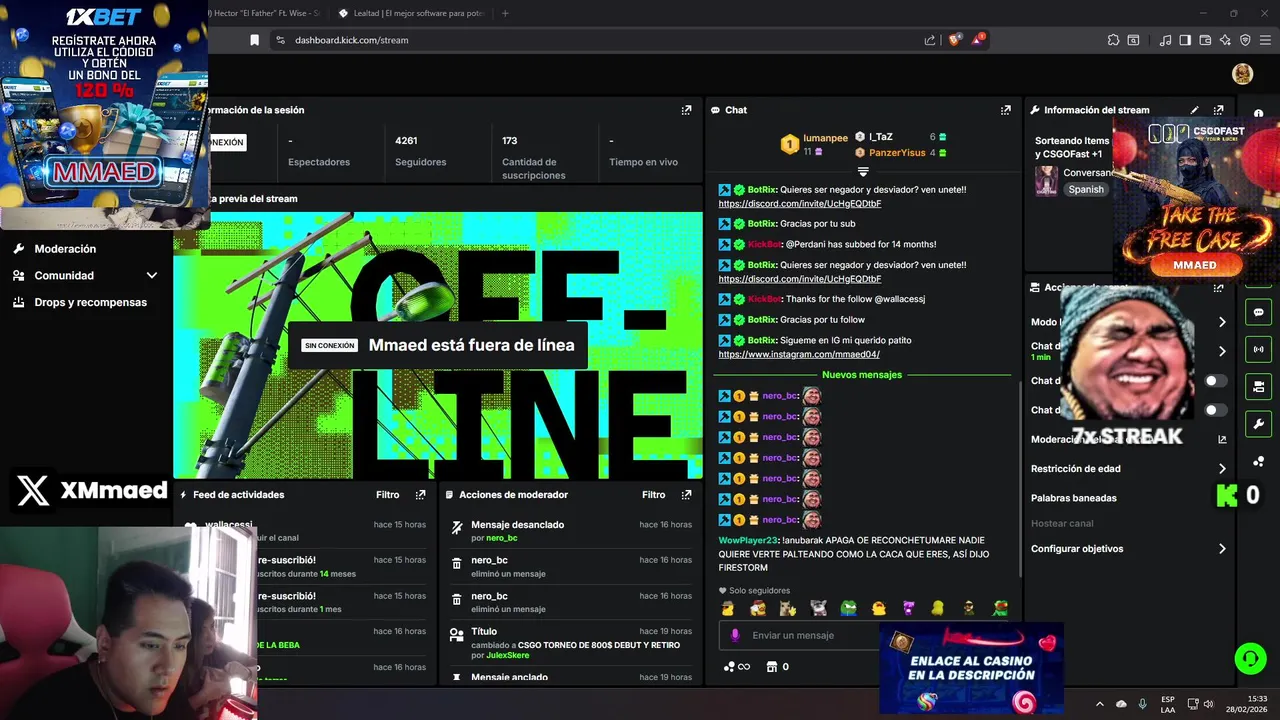Image resolution: width=1280 pixels, height=720 pixels.
Task: Click the nero_bc moderator link in Mensaje desanclado
Action: pyautogui.click(x=502, y=538)
